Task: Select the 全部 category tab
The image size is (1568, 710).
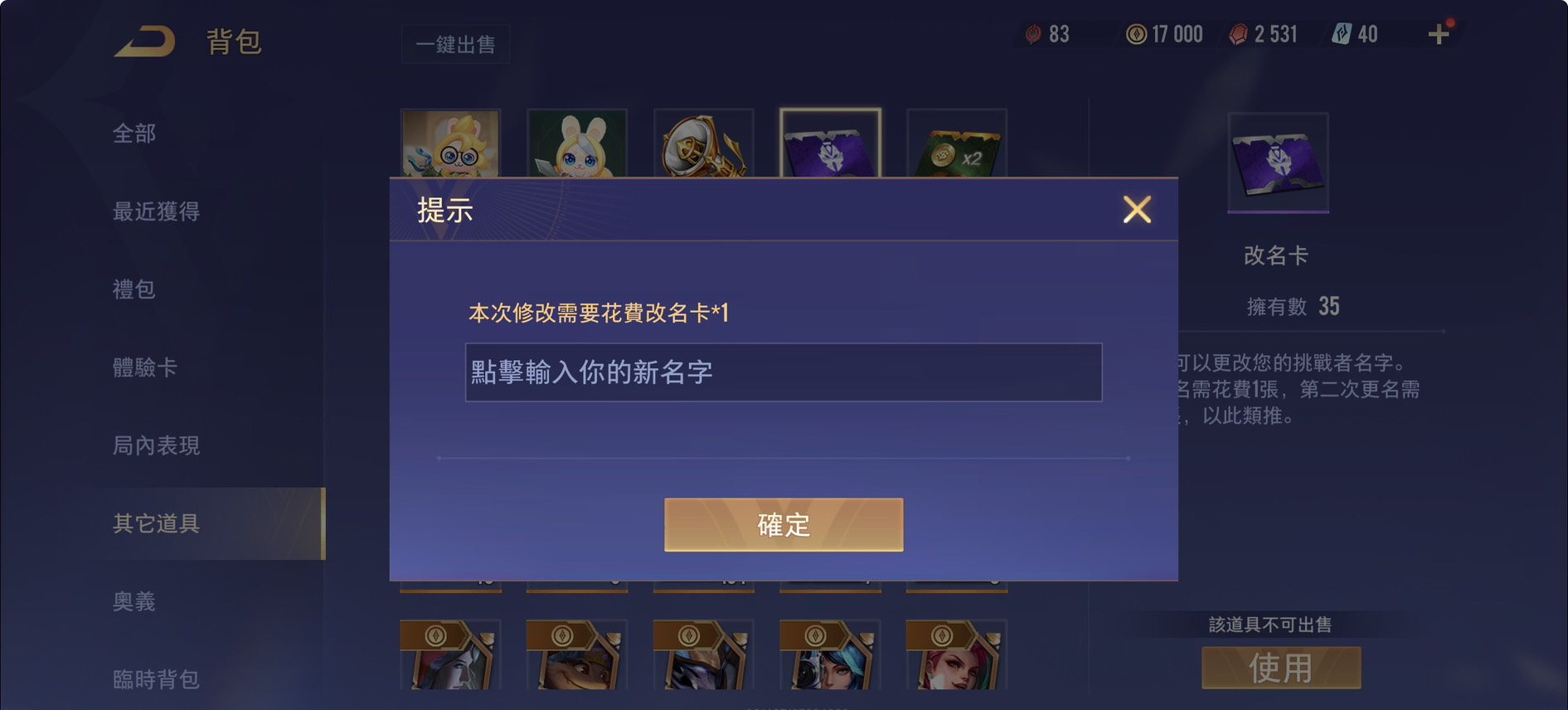Action: point(134,134)
